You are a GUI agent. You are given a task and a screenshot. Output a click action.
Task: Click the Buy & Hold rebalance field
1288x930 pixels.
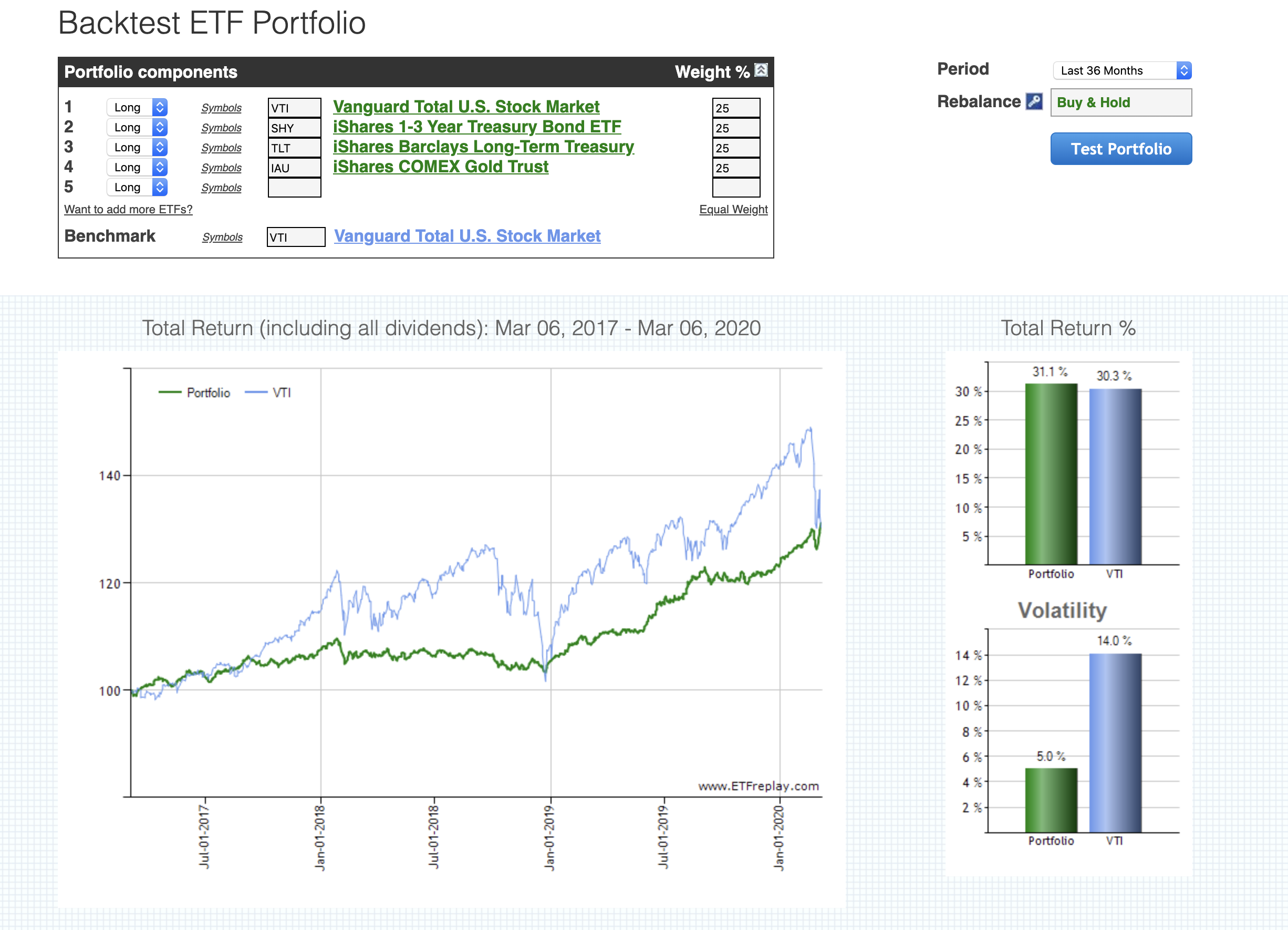click(1121, 102)
